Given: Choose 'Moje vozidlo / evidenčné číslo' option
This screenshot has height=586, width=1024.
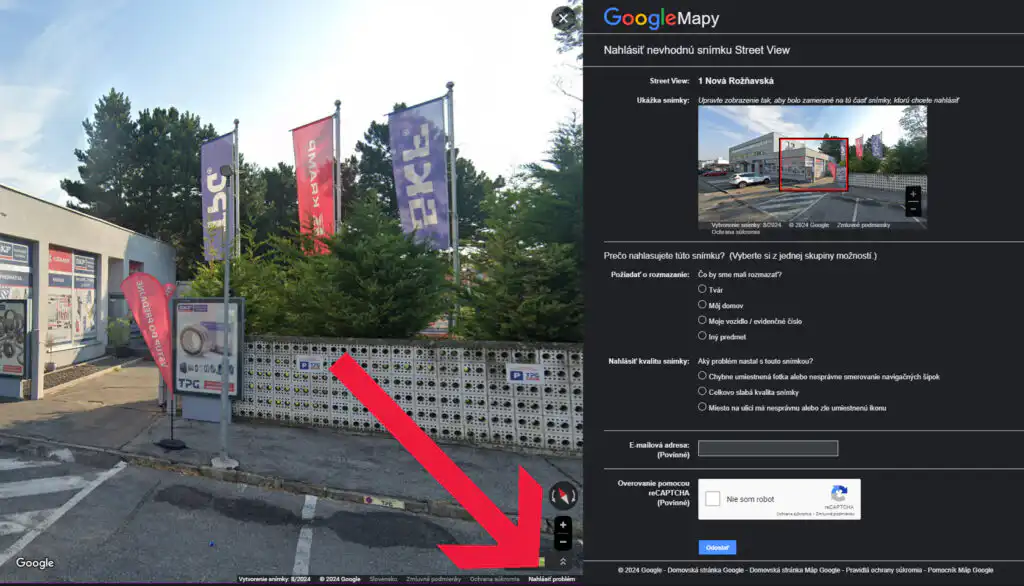Looking at the screenshot, I should 704,321.
